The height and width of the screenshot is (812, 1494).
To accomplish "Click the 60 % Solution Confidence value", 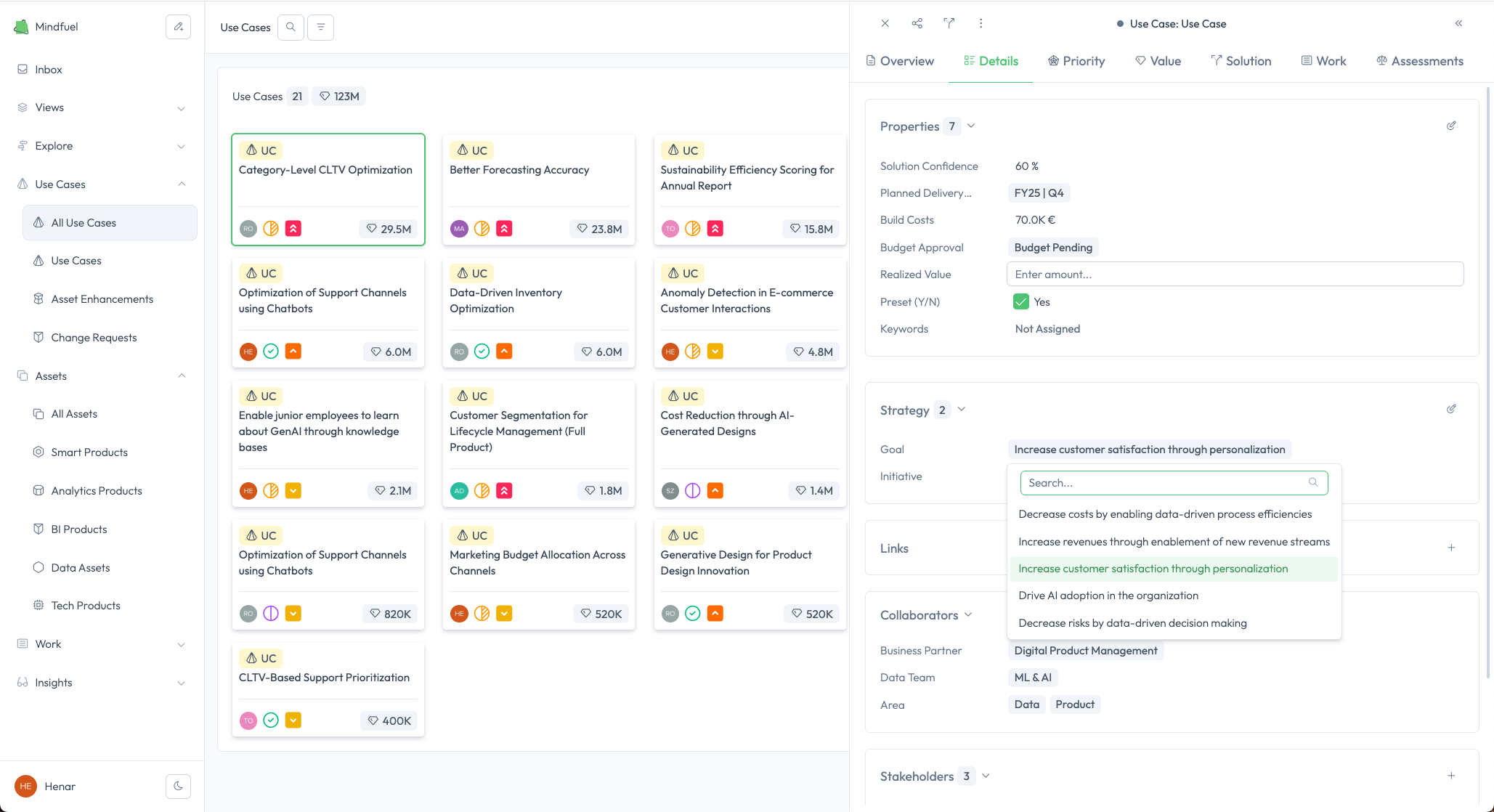I will (1027, 166).
